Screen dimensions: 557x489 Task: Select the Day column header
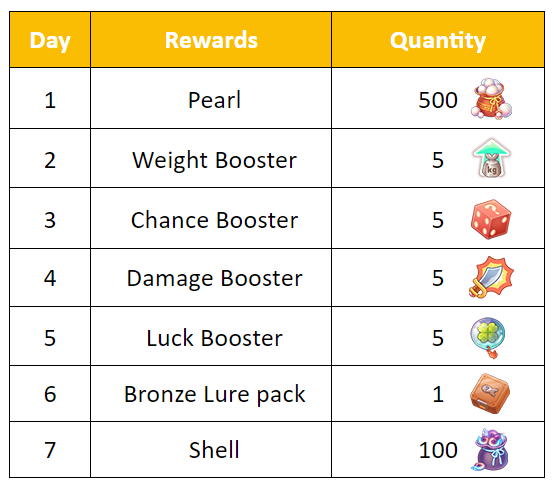click(x=50, y=40)
